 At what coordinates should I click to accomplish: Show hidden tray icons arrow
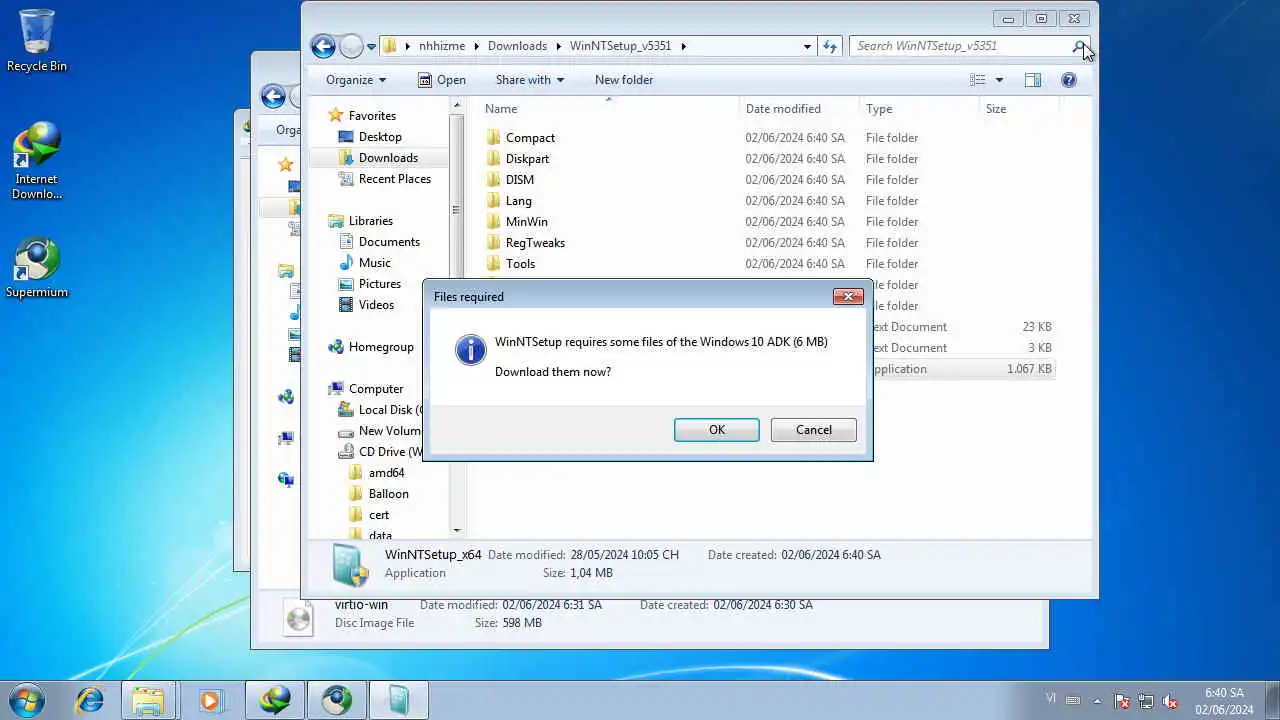(x=1098, y=701)
